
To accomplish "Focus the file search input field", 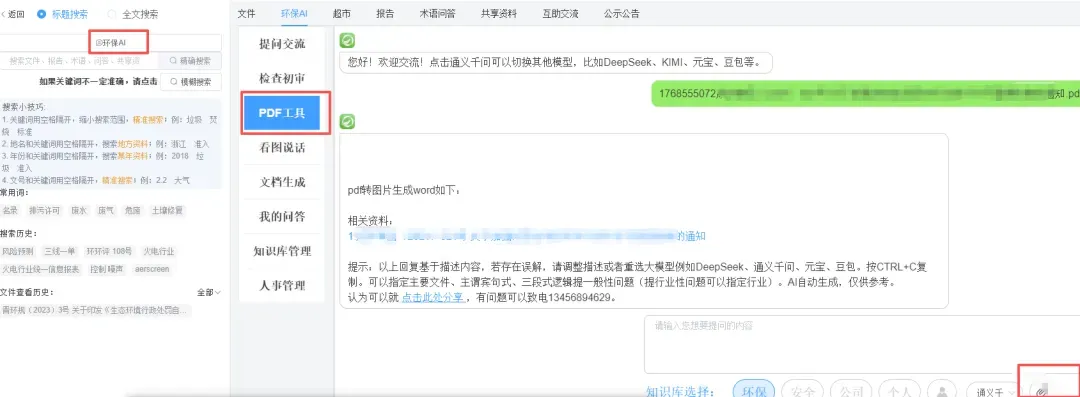I will click(79, 61).
